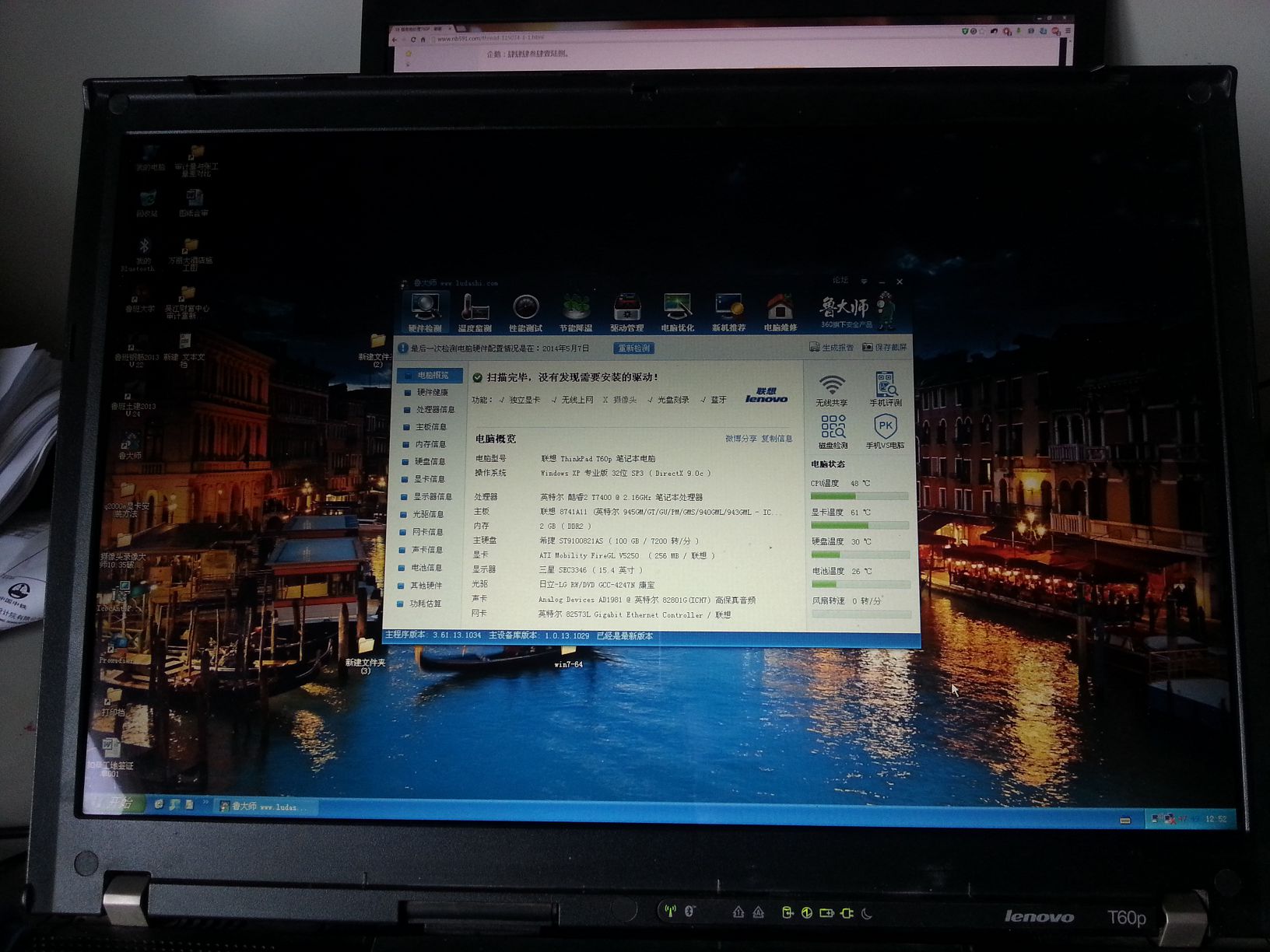Image resolution: width=1270 pixels, height=952 pixels.
Task: Click the 复制信息 copy info link
Action: click(776, 439)
